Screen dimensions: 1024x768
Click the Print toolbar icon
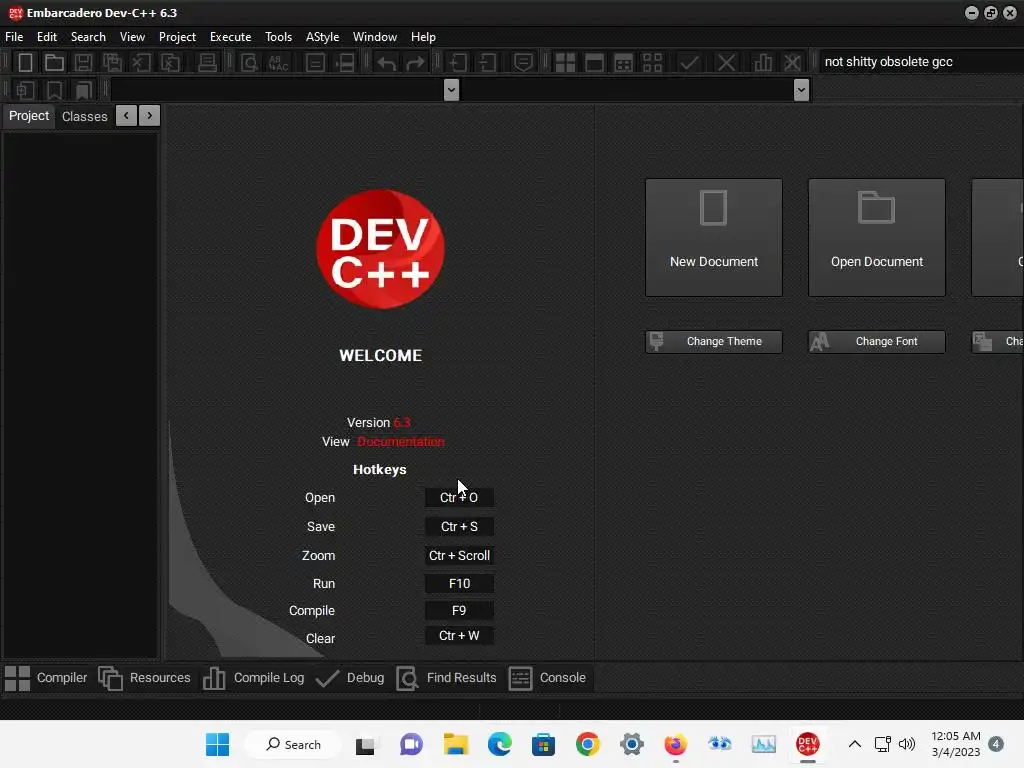207,63
